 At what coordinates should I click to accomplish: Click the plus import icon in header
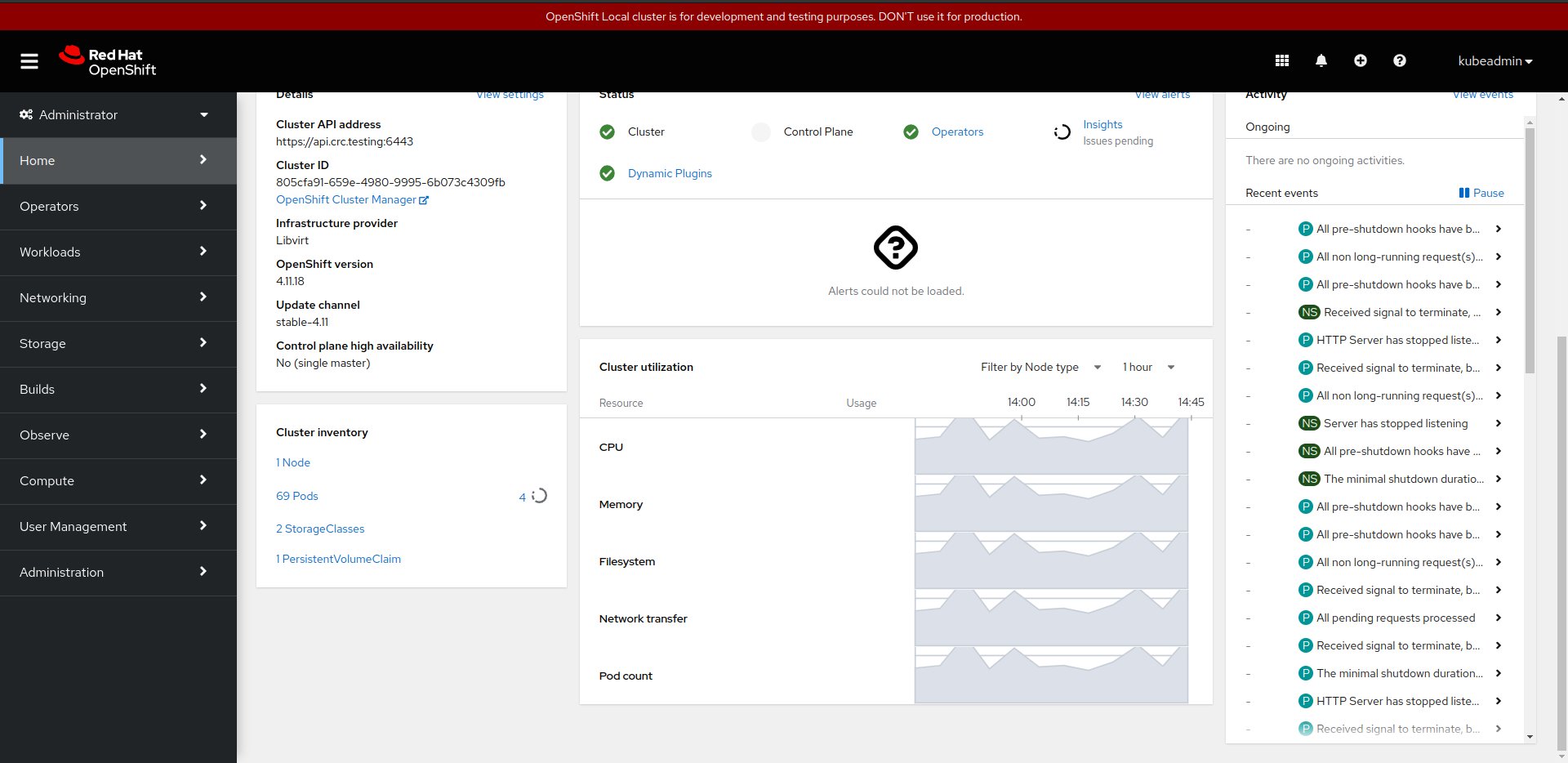click(1361, 60)
